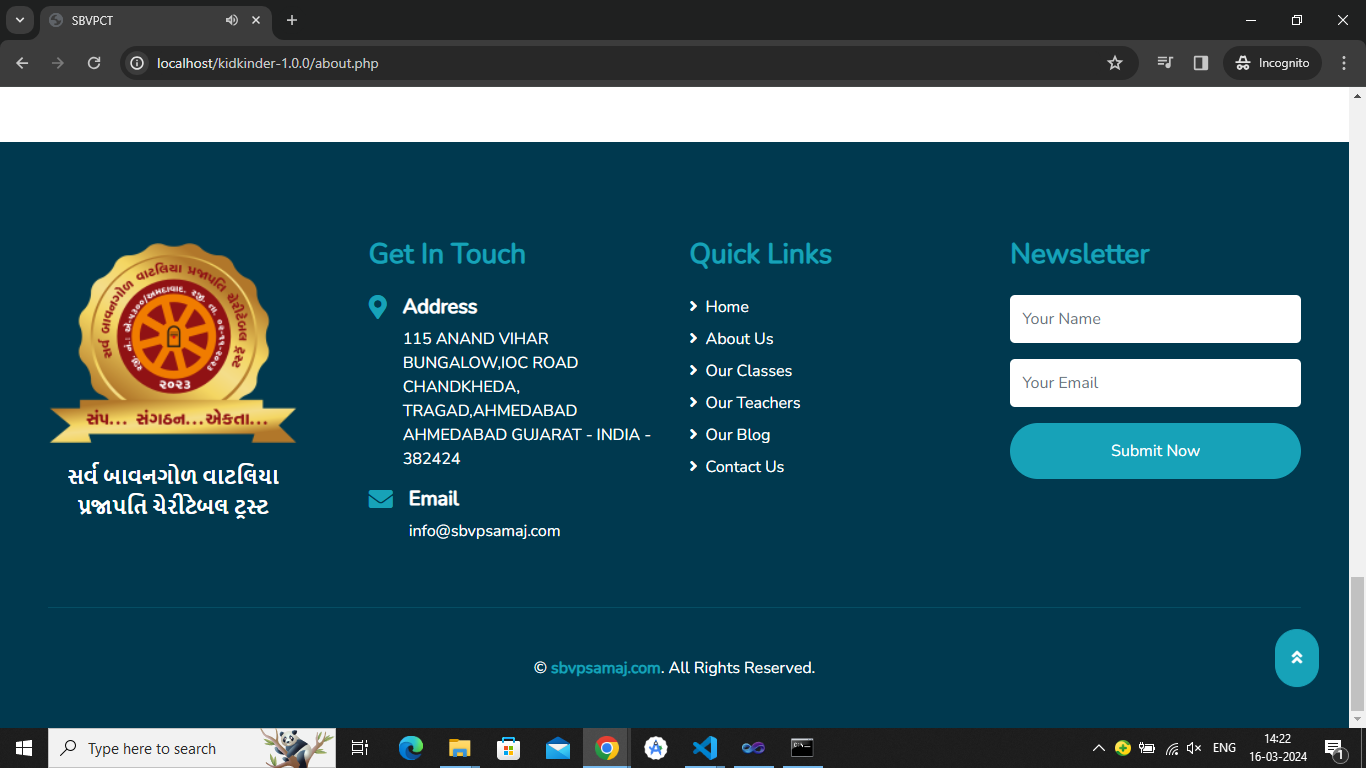1366x768 pixels.
Task: Open Visual Studio Code from the taskbar
Action: click(705, 748)
